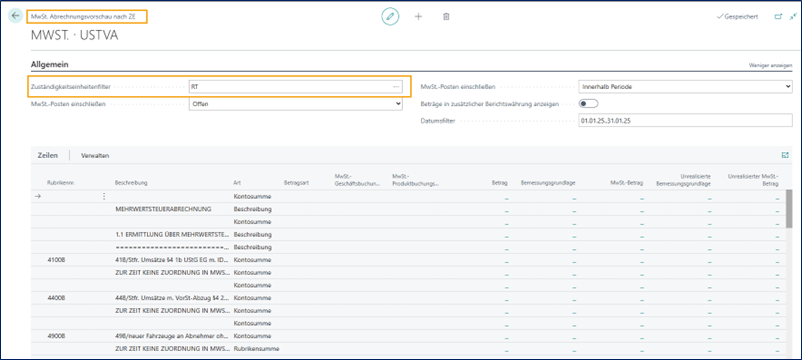Click the MWST. · USTVA page heading
This screenshot has height=360, width=802.
pos(75,36)
